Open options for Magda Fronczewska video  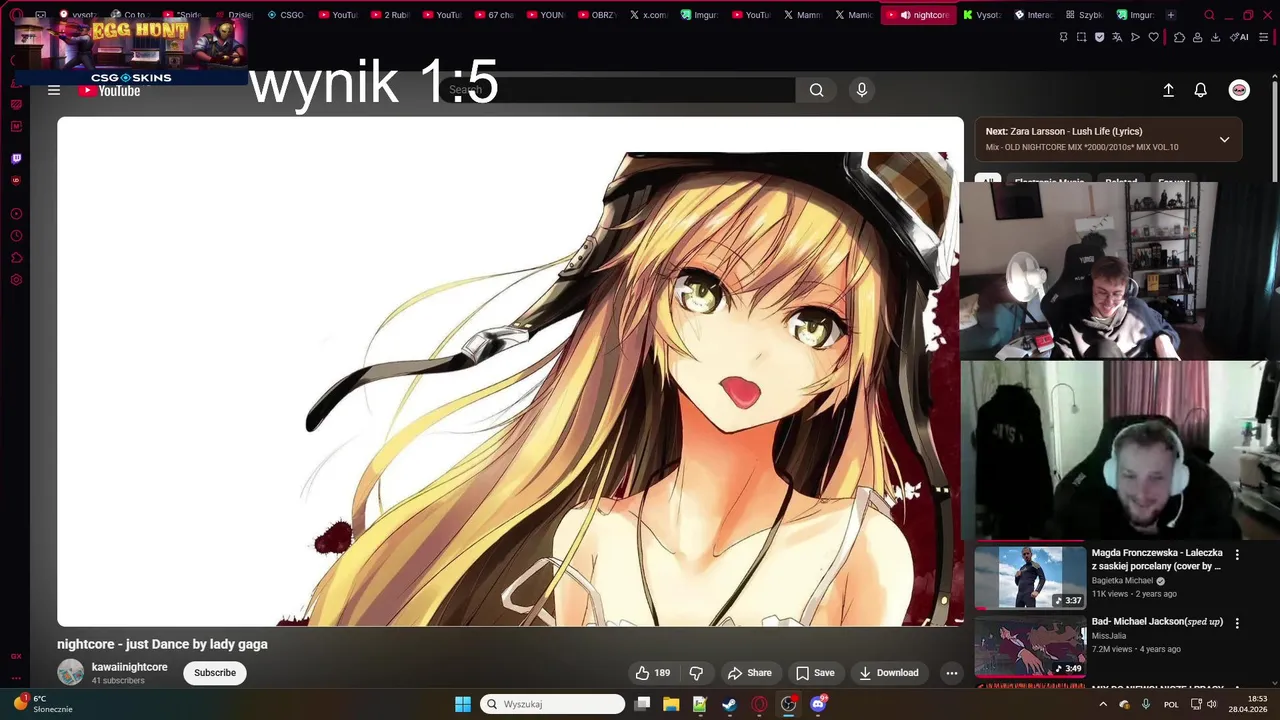click(1237, 554)
